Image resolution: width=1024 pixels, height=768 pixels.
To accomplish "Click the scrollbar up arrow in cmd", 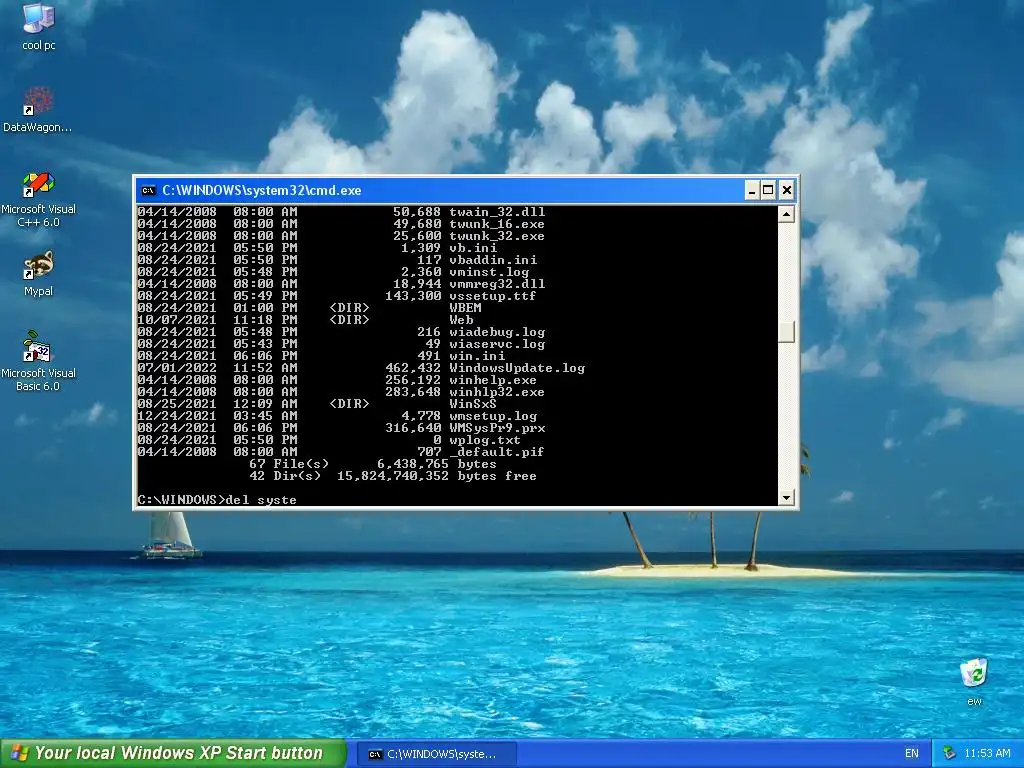I will [786, 214].
